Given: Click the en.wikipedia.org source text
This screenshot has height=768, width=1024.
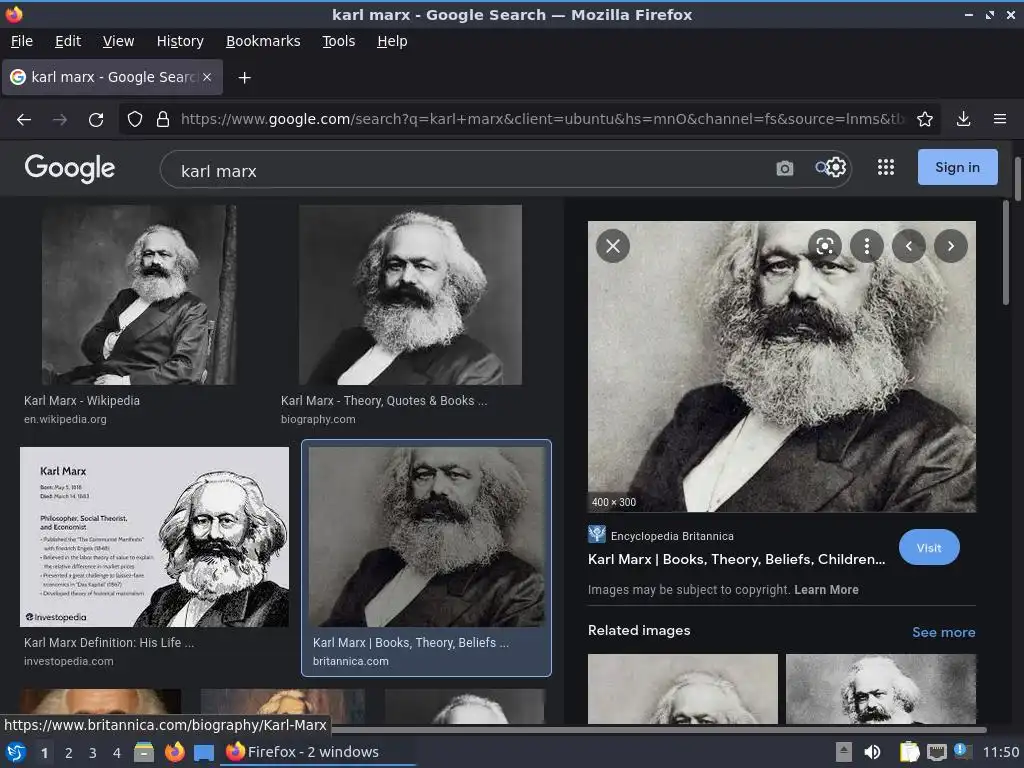Looking at the screenshot, I should [x=65, y=419].
